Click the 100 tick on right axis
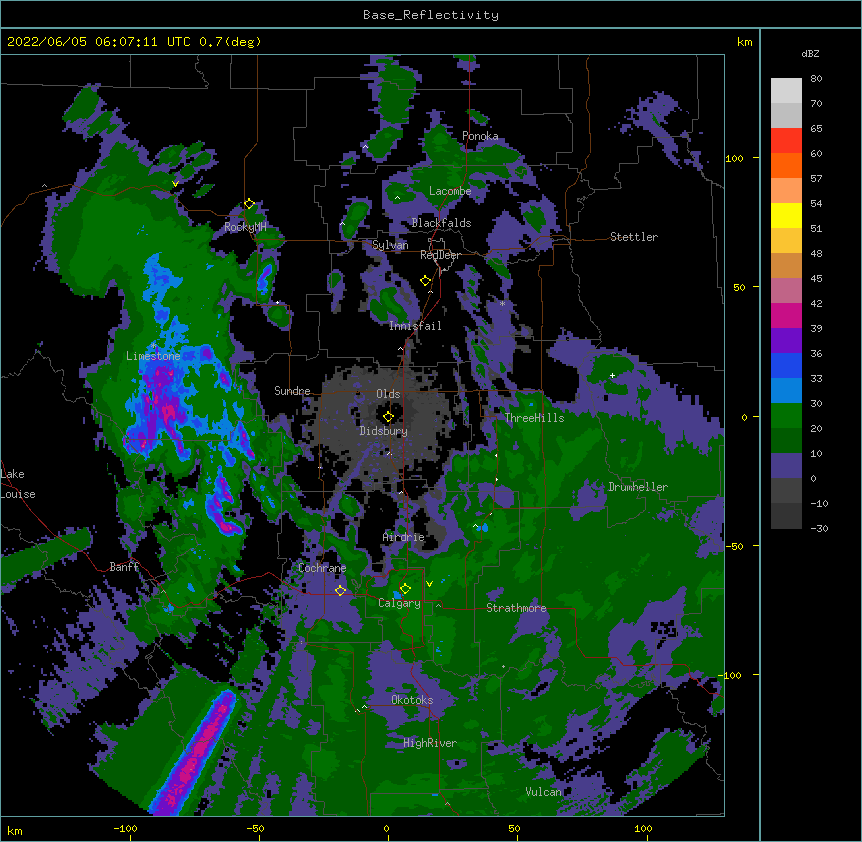The width and height of the screenshot is (862, 842). point(734,158)
